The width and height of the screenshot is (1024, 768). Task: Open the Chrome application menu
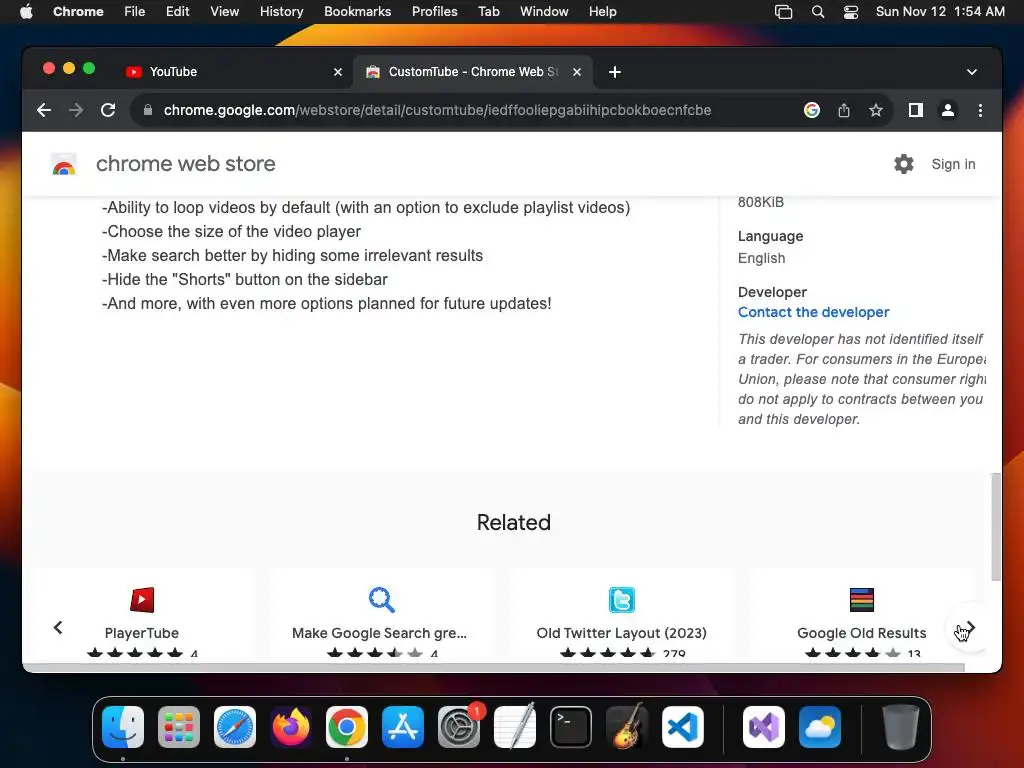(x=78, y=12)
